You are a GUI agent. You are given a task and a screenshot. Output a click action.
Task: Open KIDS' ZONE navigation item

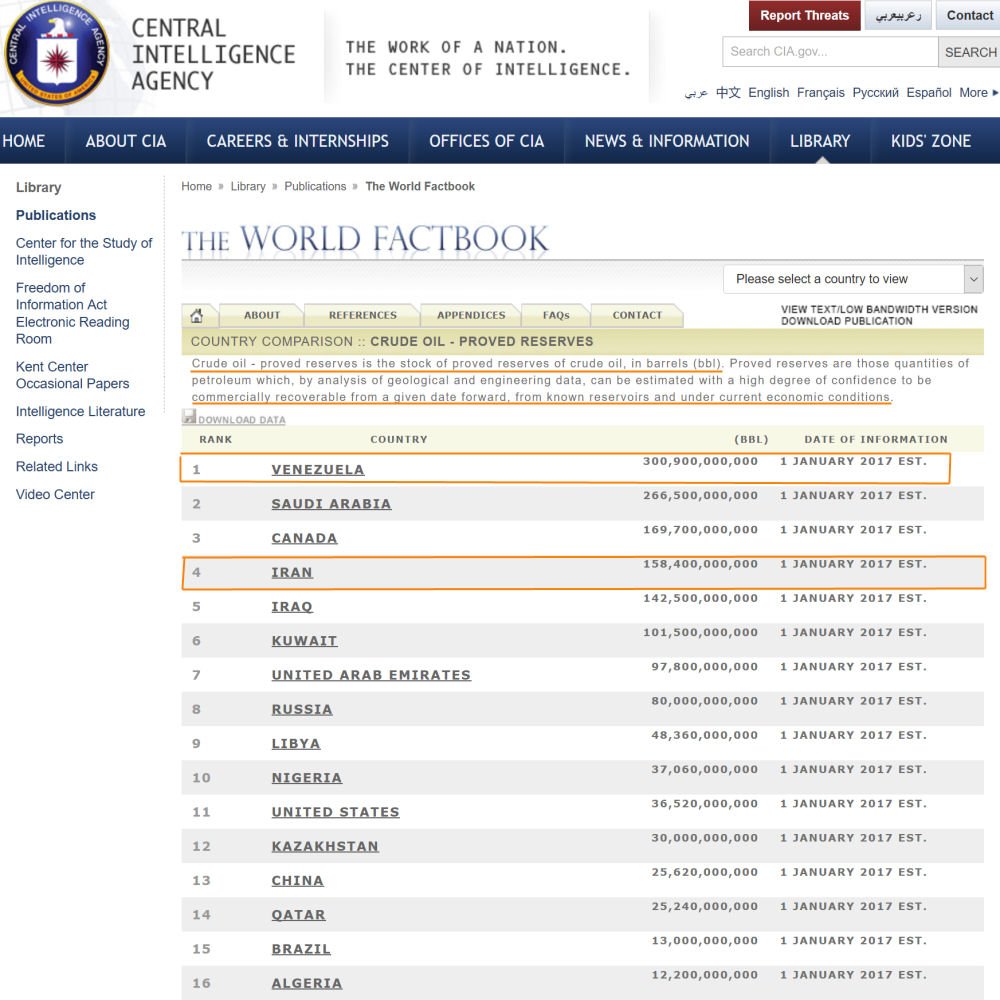point(931,141)
